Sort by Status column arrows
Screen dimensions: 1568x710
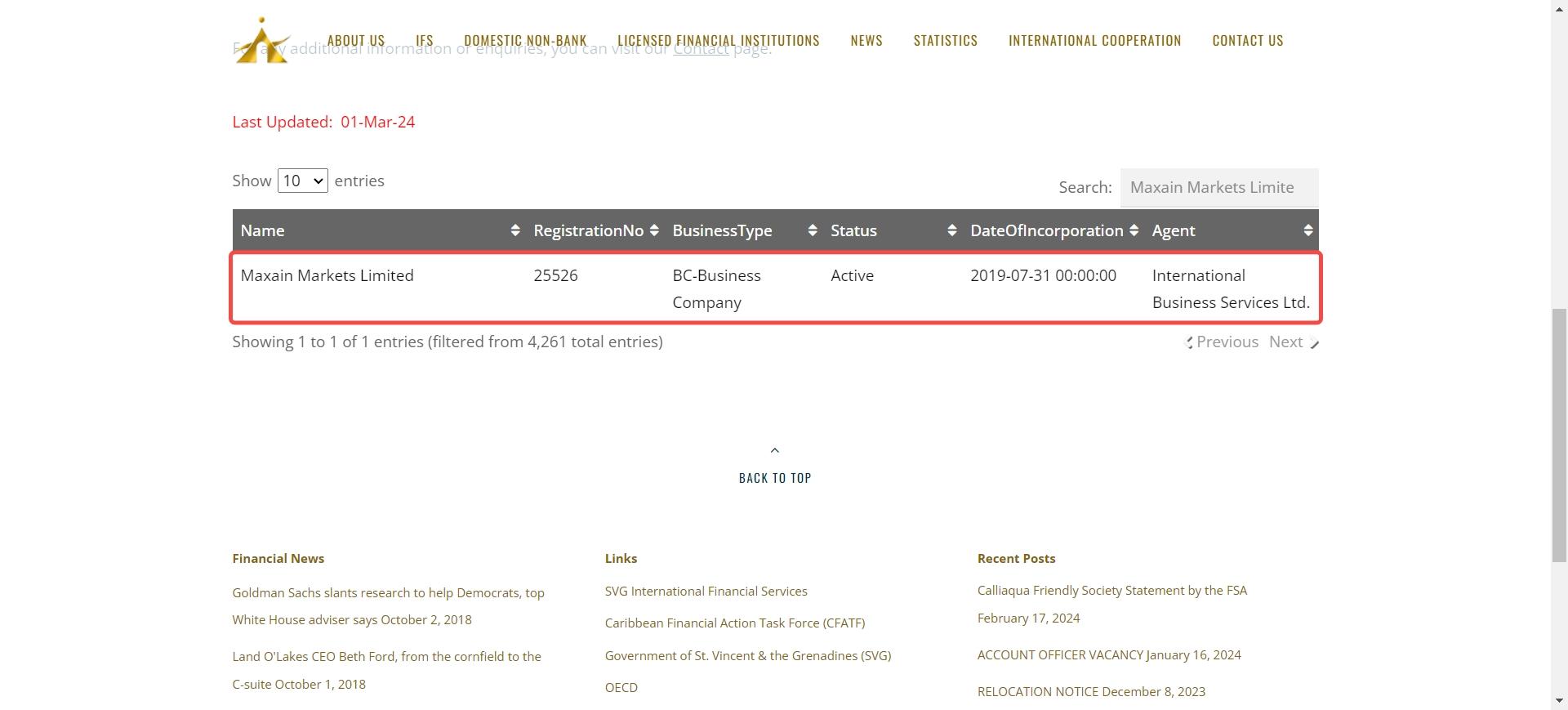pyautogui.click(x=951, y=230)
